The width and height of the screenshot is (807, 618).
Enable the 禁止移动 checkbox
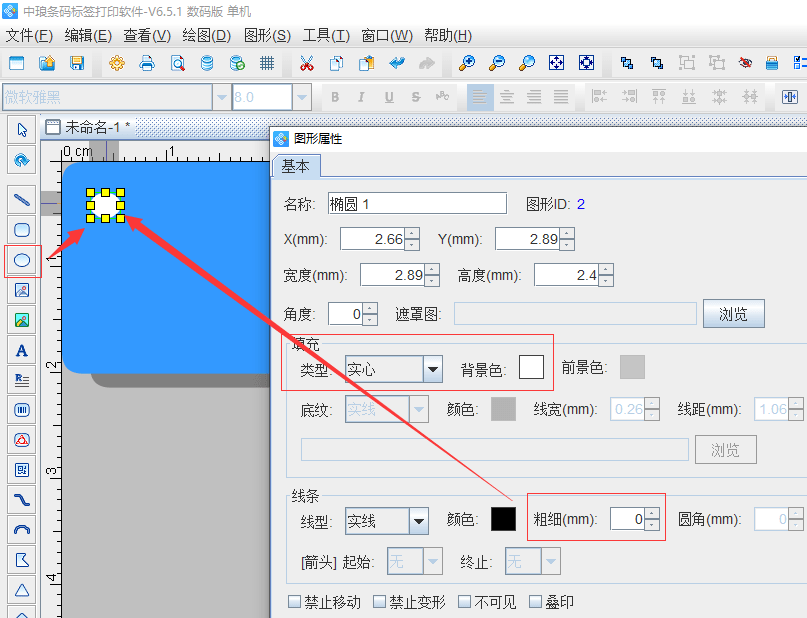pos(294,602)
